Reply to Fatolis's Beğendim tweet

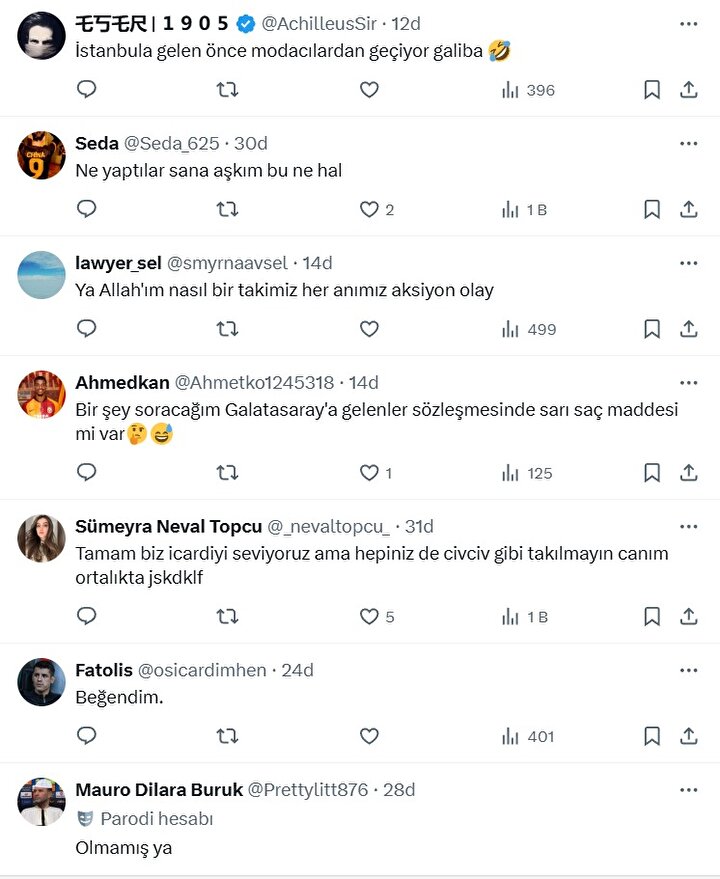click(87, 737)
